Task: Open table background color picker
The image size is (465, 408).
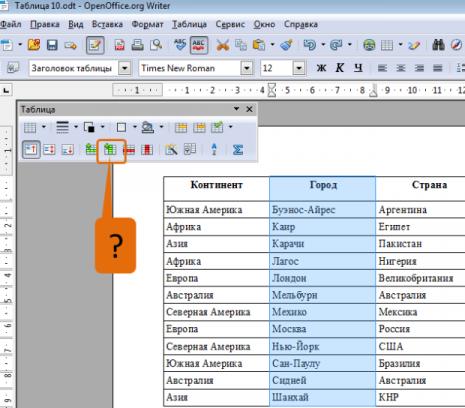Action: (x=148, y=127)
